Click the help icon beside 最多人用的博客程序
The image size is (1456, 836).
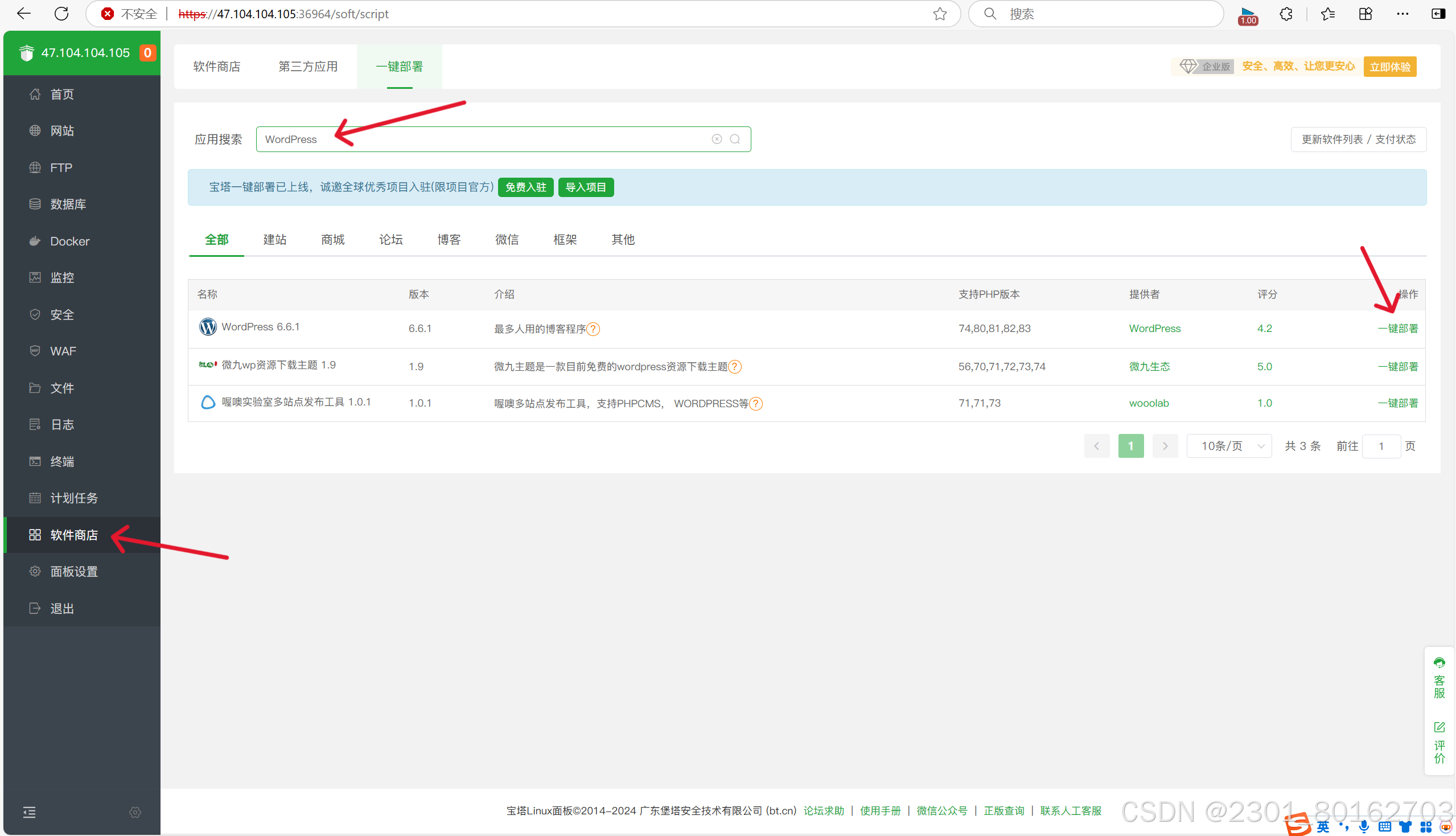click(594, 329)
